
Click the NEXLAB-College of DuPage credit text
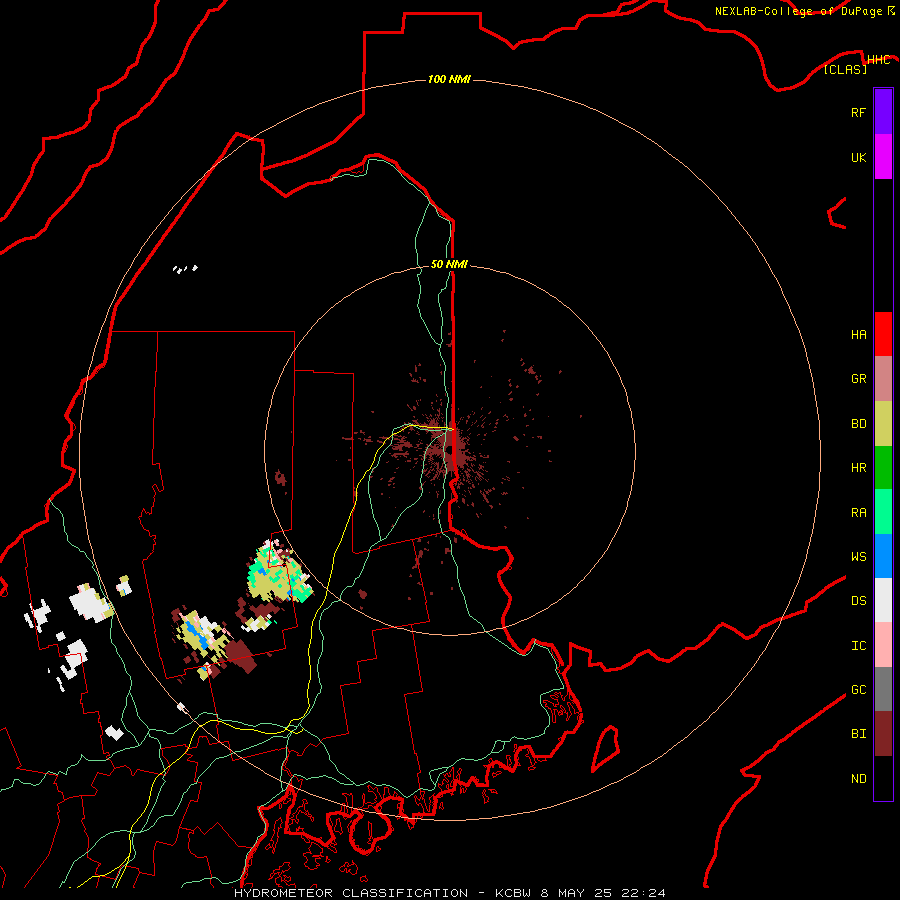coord(799,11)
